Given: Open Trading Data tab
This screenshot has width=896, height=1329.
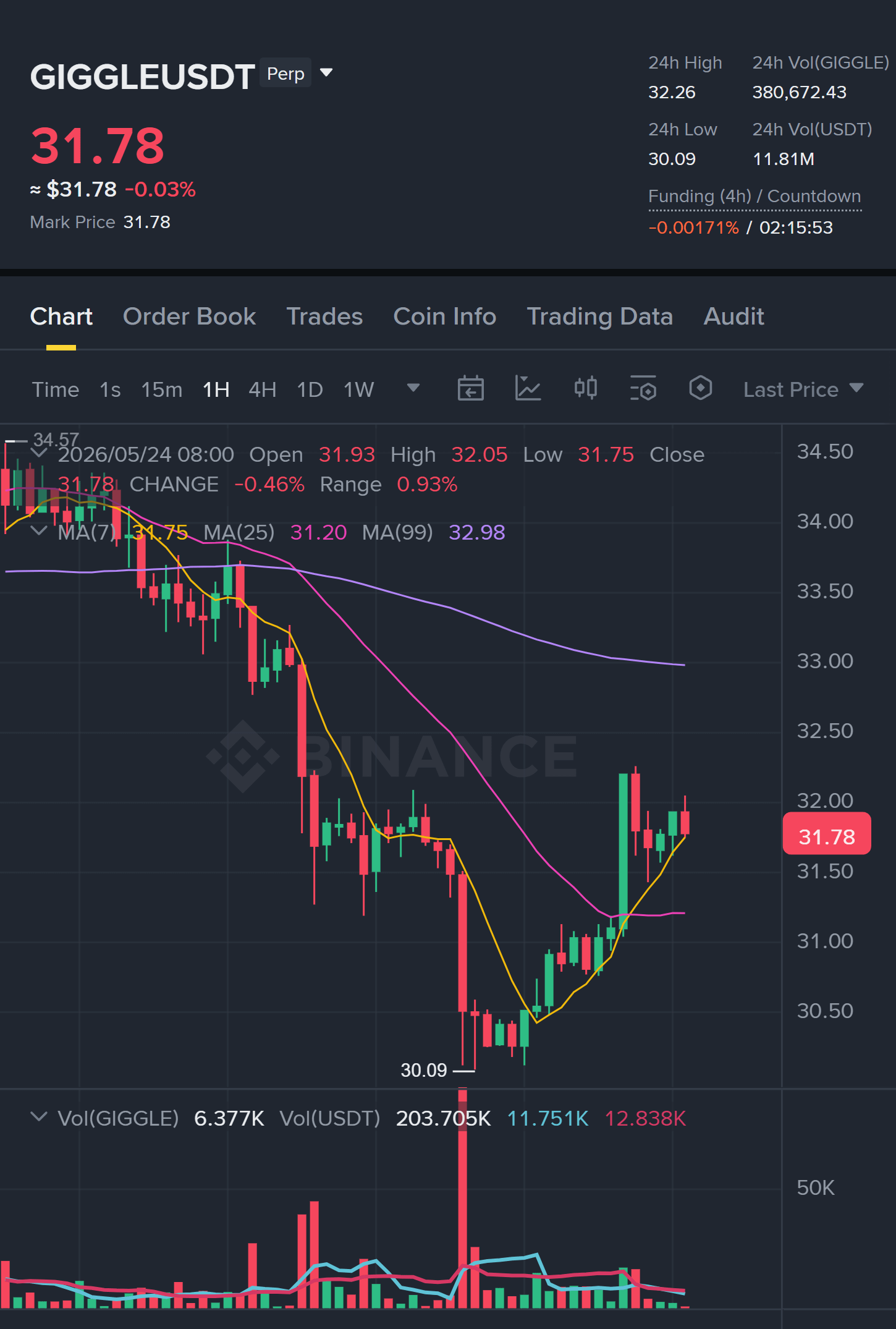Looking at the screenshot, I should click(600, 316).
